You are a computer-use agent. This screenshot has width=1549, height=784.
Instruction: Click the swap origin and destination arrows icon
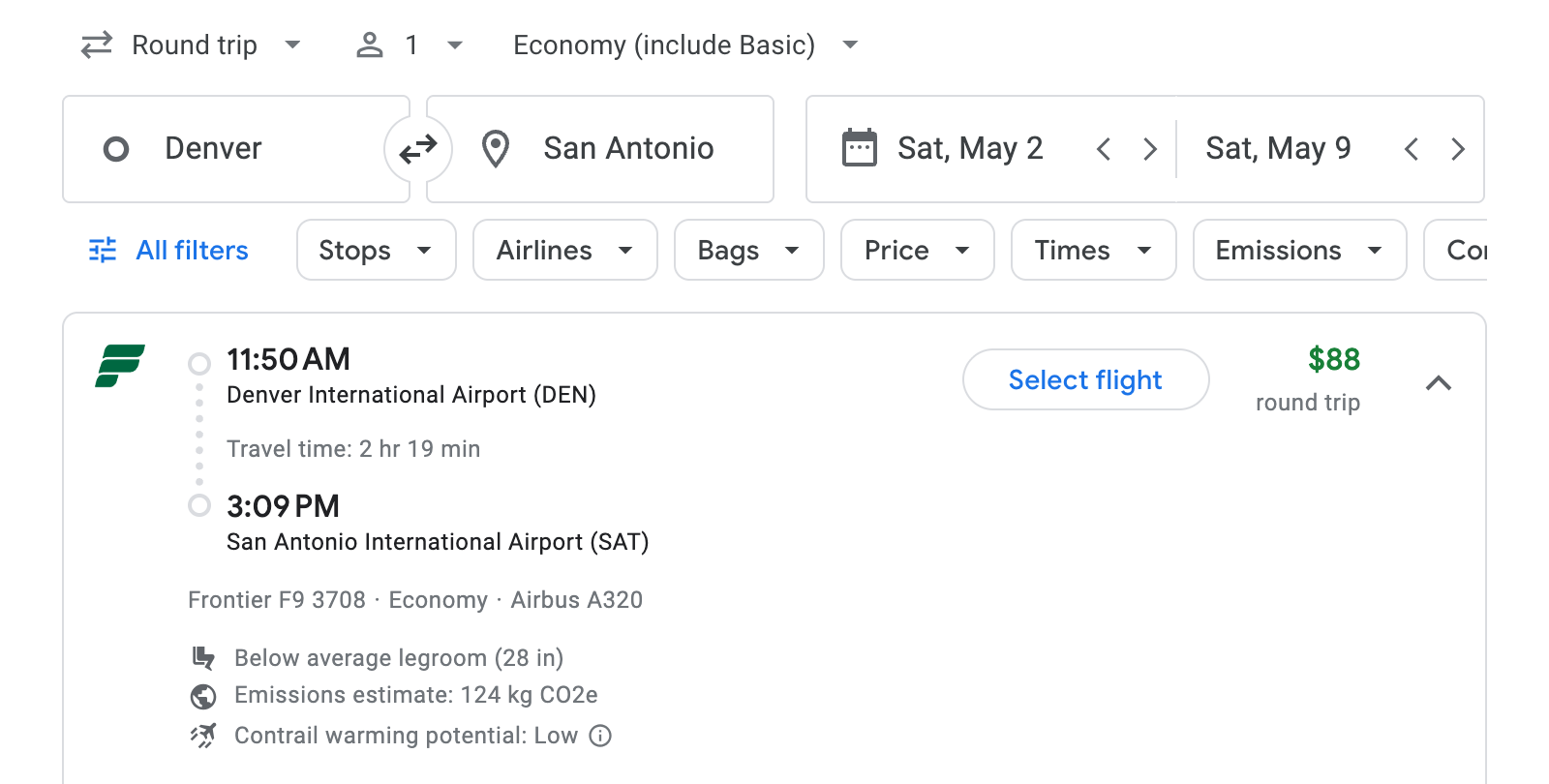417,148
